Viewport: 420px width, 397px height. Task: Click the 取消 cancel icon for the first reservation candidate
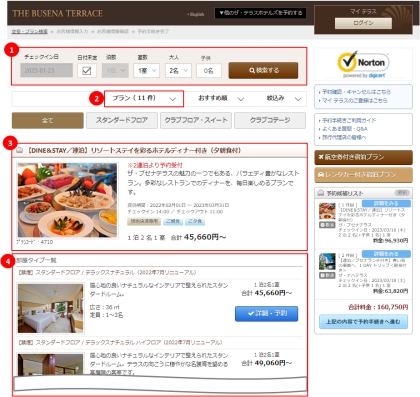(327, 225)
